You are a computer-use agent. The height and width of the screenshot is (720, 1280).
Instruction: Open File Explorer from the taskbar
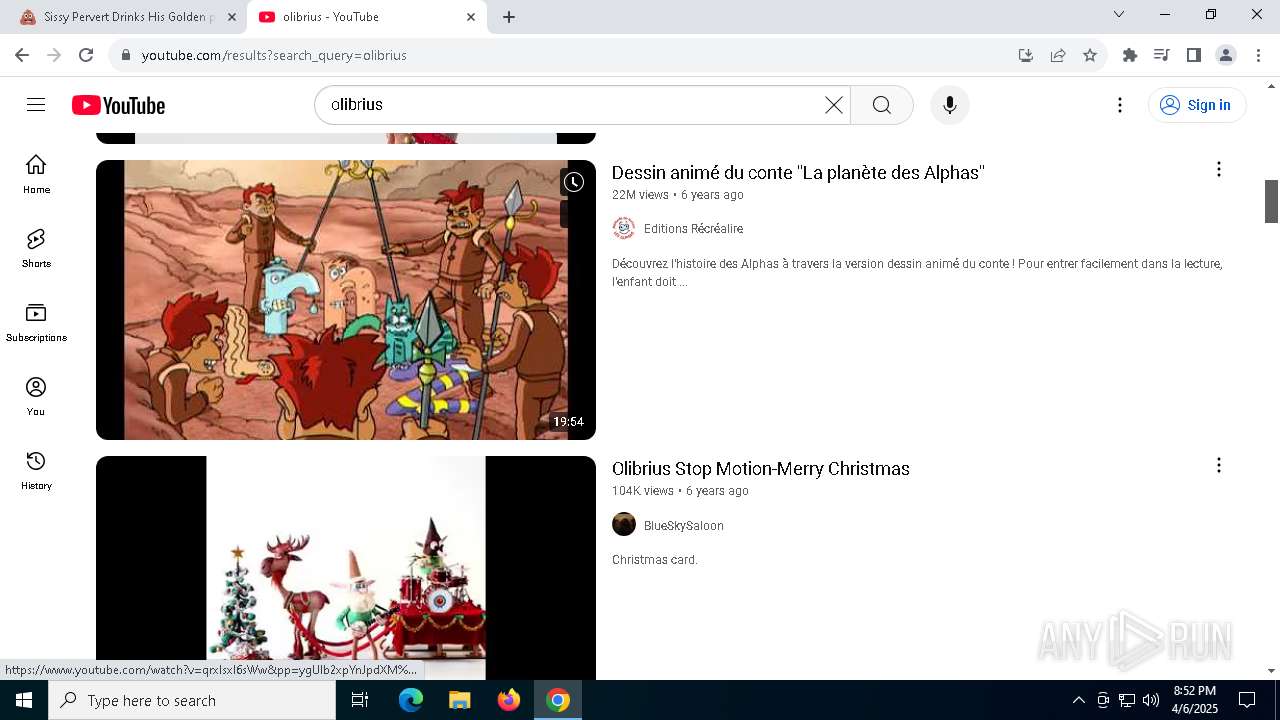pyautogui.click(x=459, y=700)
